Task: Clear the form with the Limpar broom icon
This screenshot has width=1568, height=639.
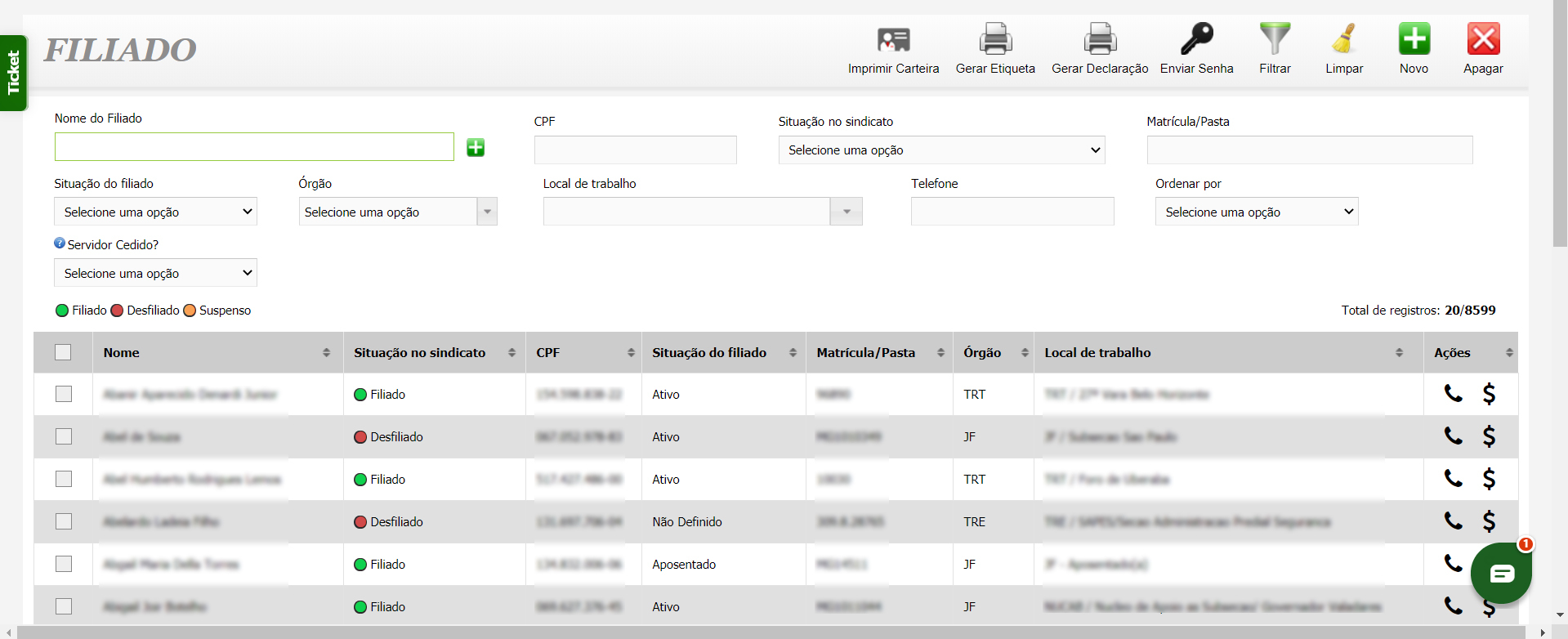Action: (x=1344, y=39)
